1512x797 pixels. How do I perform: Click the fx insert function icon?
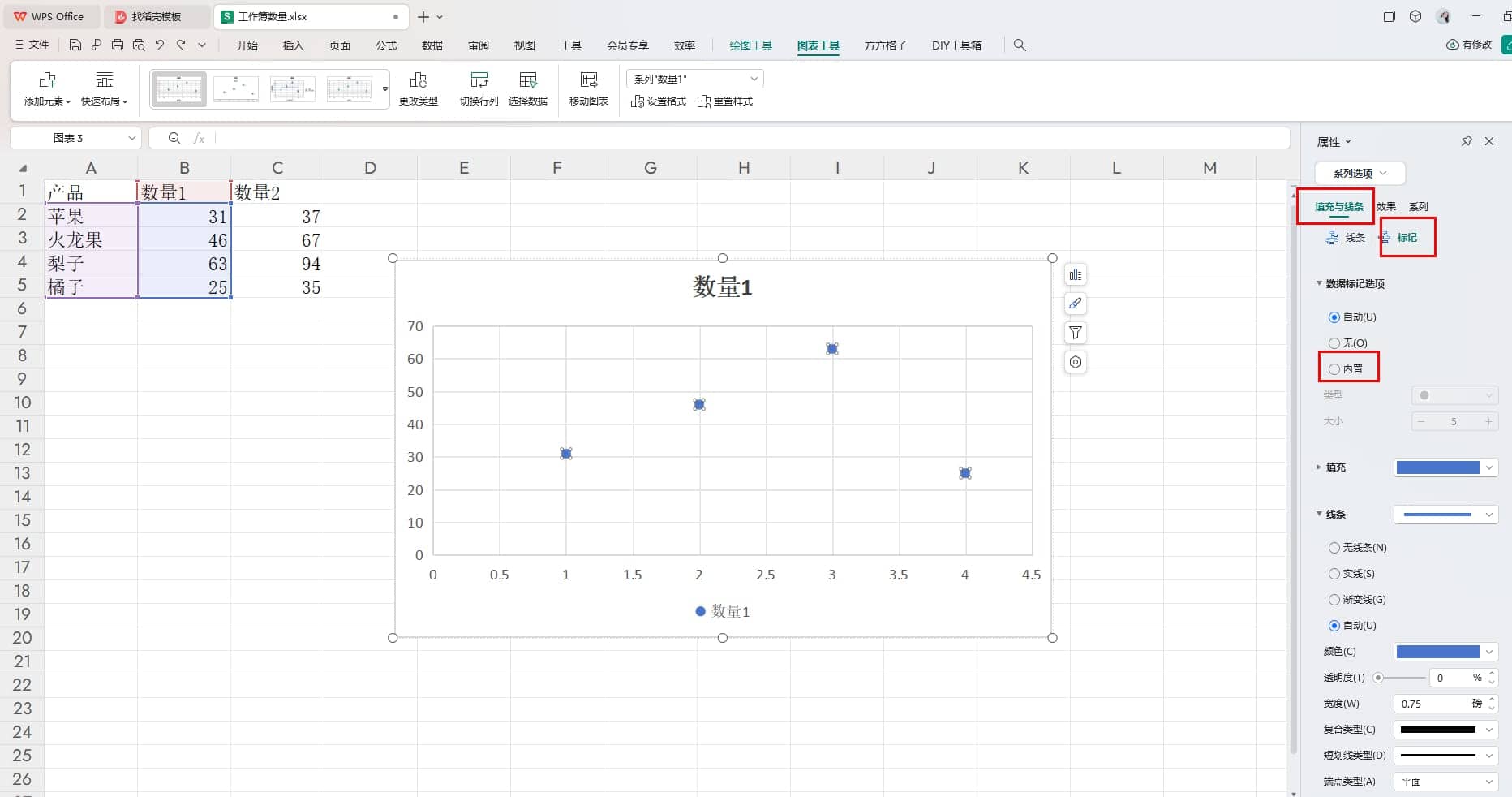point(199,138)
